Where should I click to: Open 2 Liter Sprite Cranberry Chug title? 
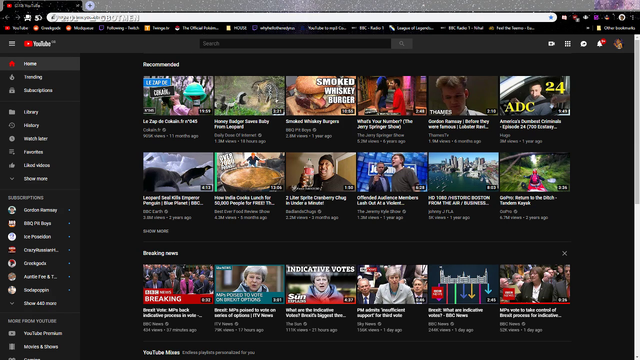click(316, 200)
